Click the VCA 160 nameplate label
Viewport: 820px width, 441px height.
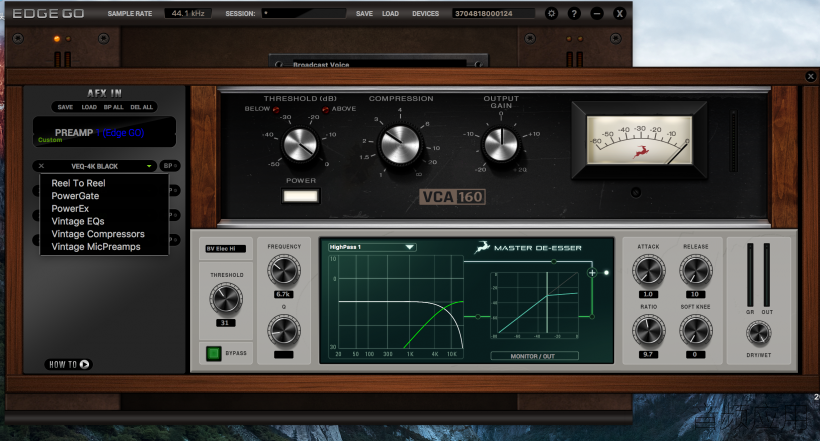tap(453, 197)
